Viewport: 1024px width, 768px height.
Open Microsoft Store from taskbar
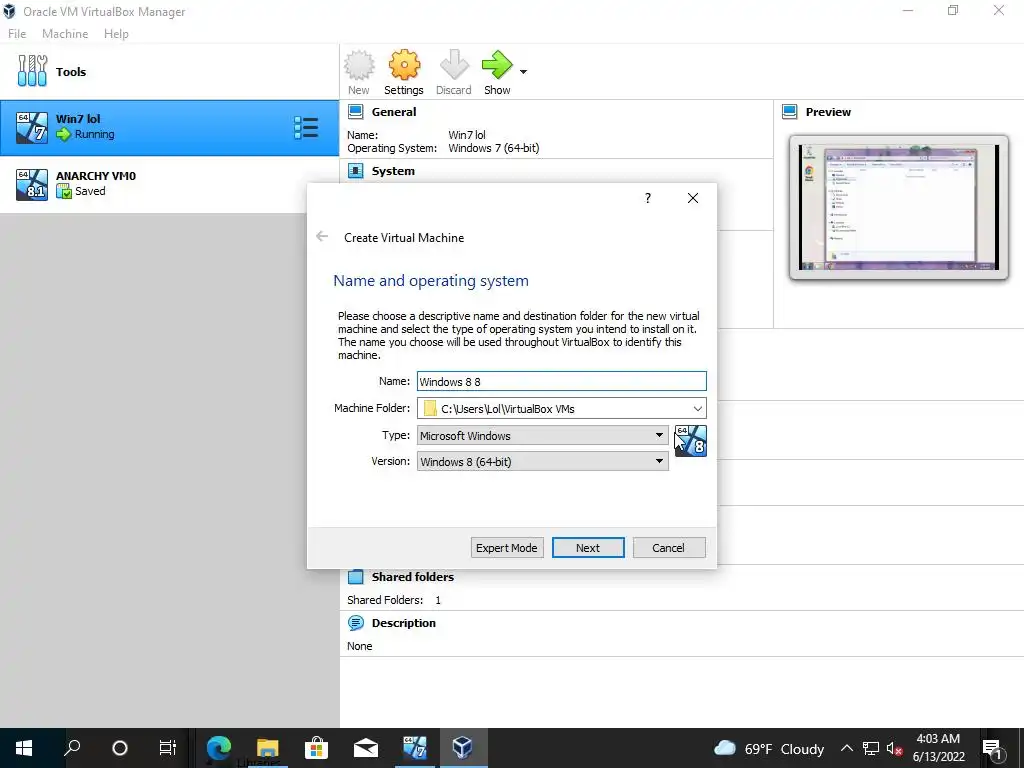[316, 748]
